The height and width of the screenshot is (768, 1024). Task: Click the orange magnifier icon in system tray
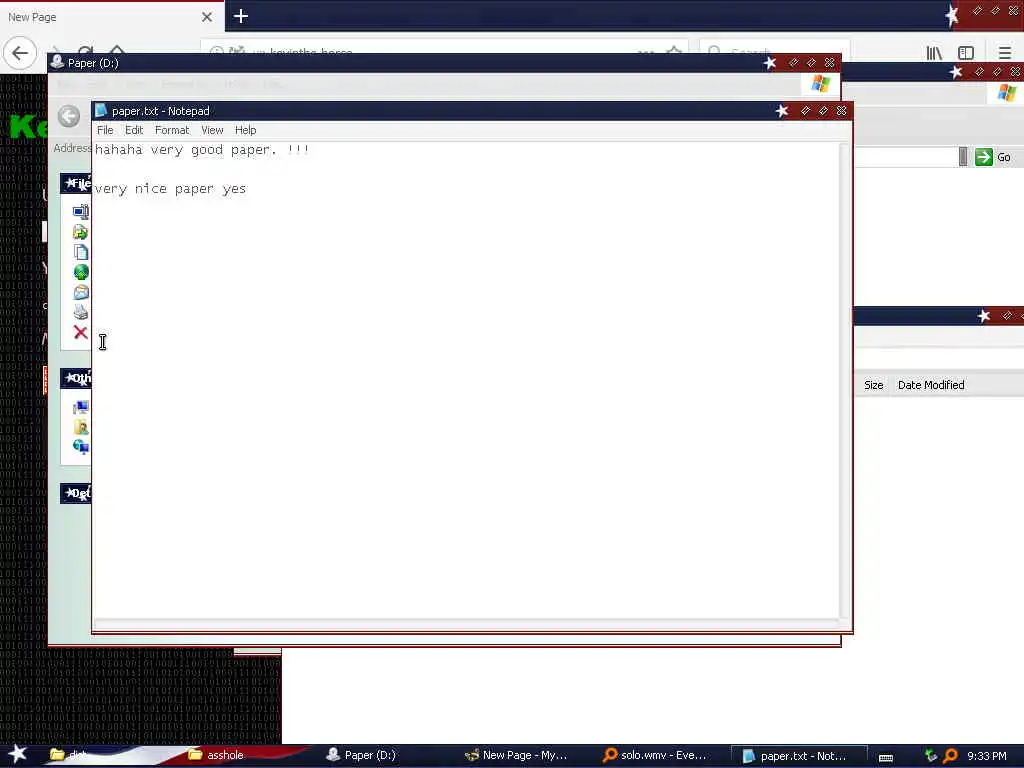(x=950, y=756)
